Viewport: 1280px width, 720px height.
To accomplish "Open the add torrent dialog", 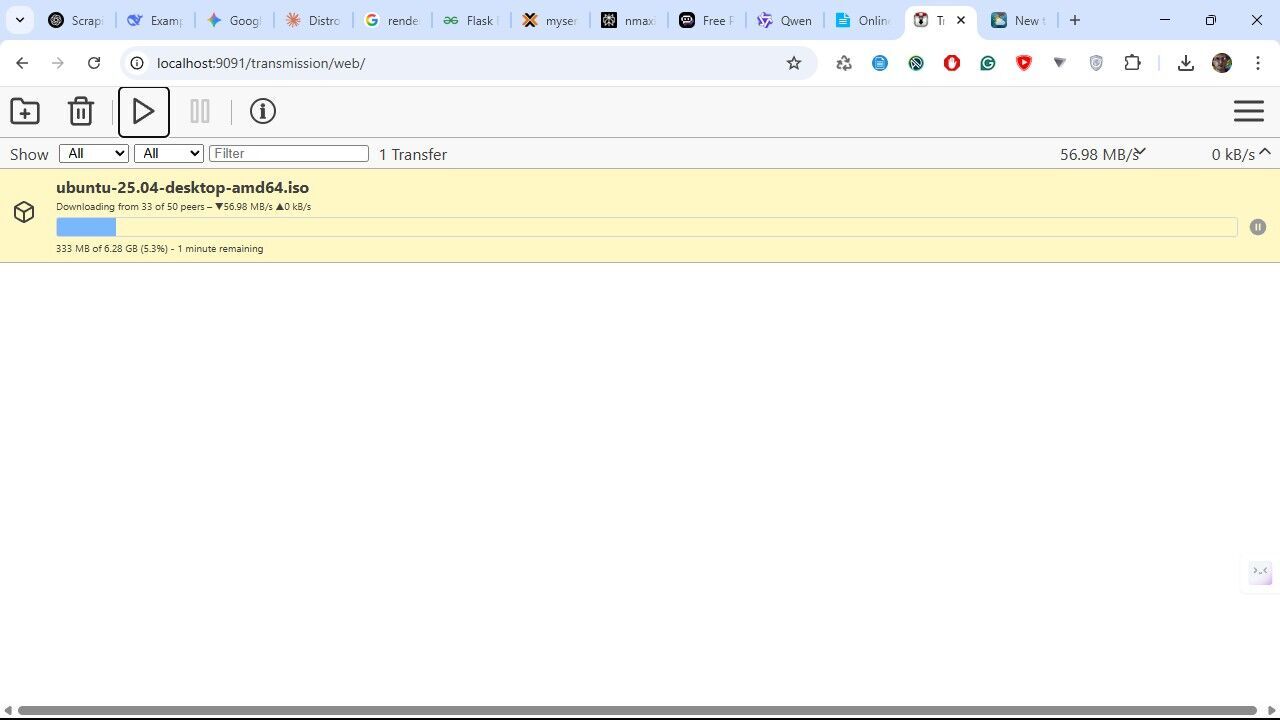I will tap(25, 111).
